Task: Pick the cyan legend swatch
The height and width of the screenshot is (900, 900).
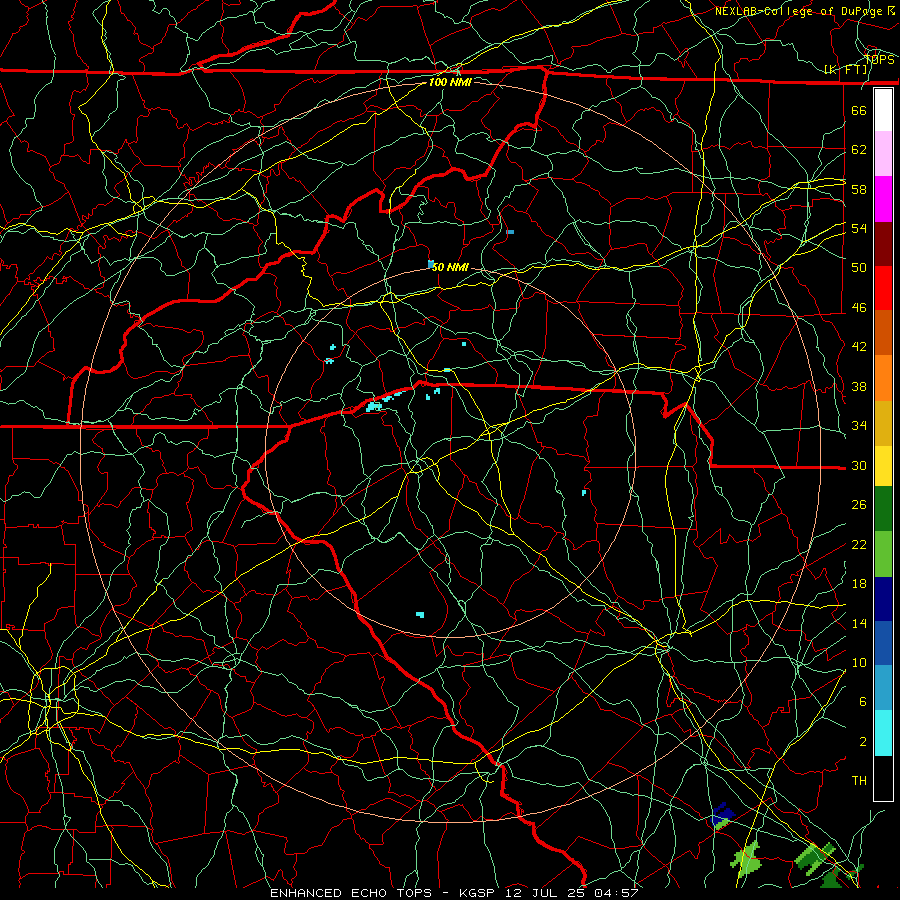Action: click(x=883, y=733)
